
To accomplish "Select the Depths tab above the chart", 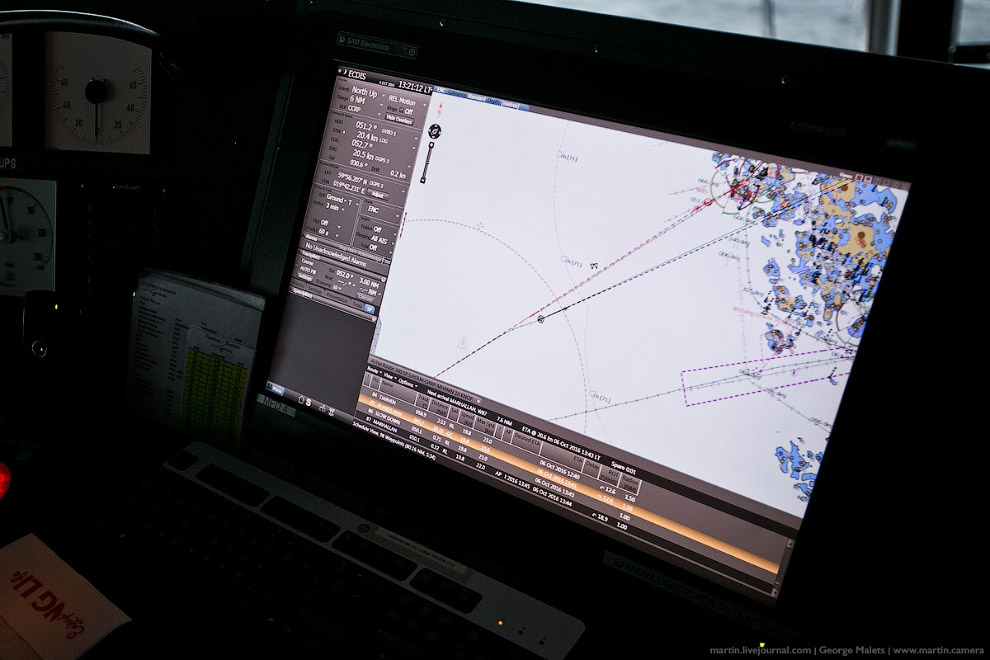I will (x=493, y=102).
